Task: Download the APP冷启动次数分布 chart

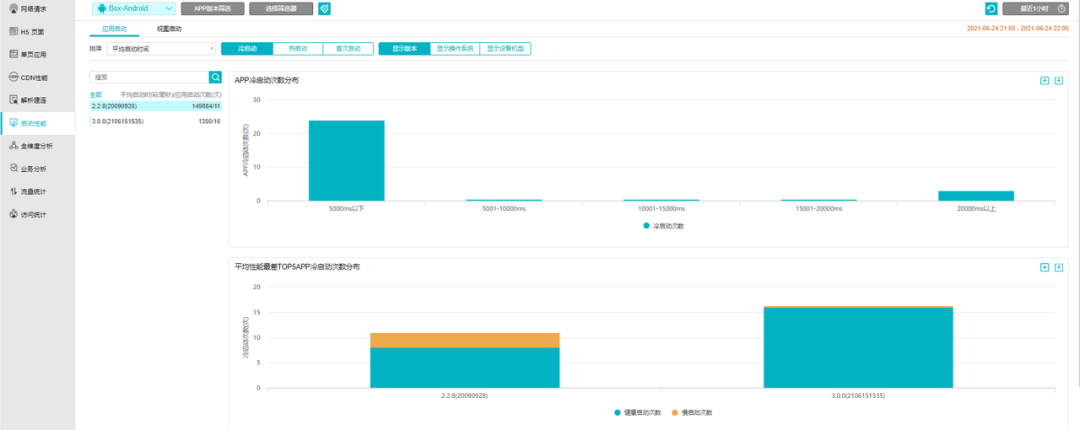Action: 1059,81
